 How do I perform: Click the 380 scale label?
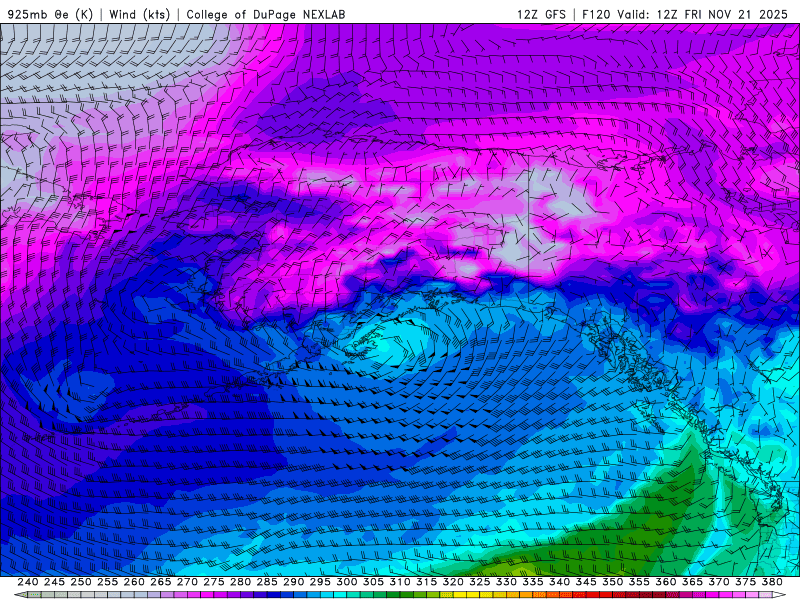point(772,582)
